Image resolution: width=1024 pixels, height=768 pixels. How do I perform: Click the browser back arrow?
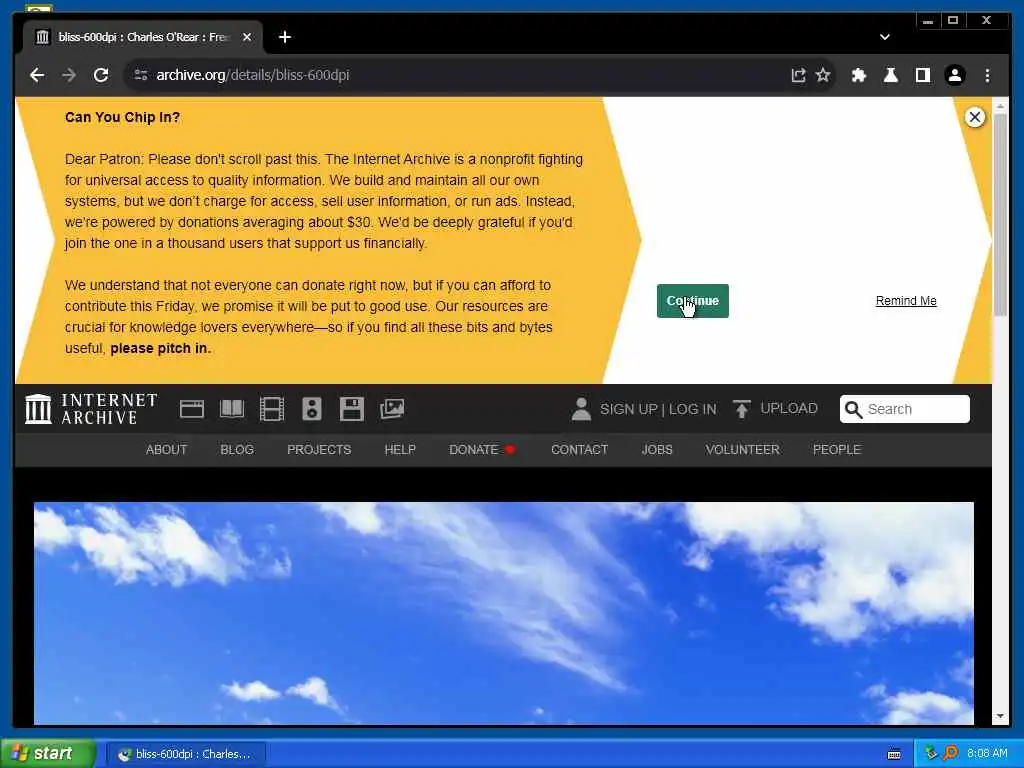coord(37,75)
